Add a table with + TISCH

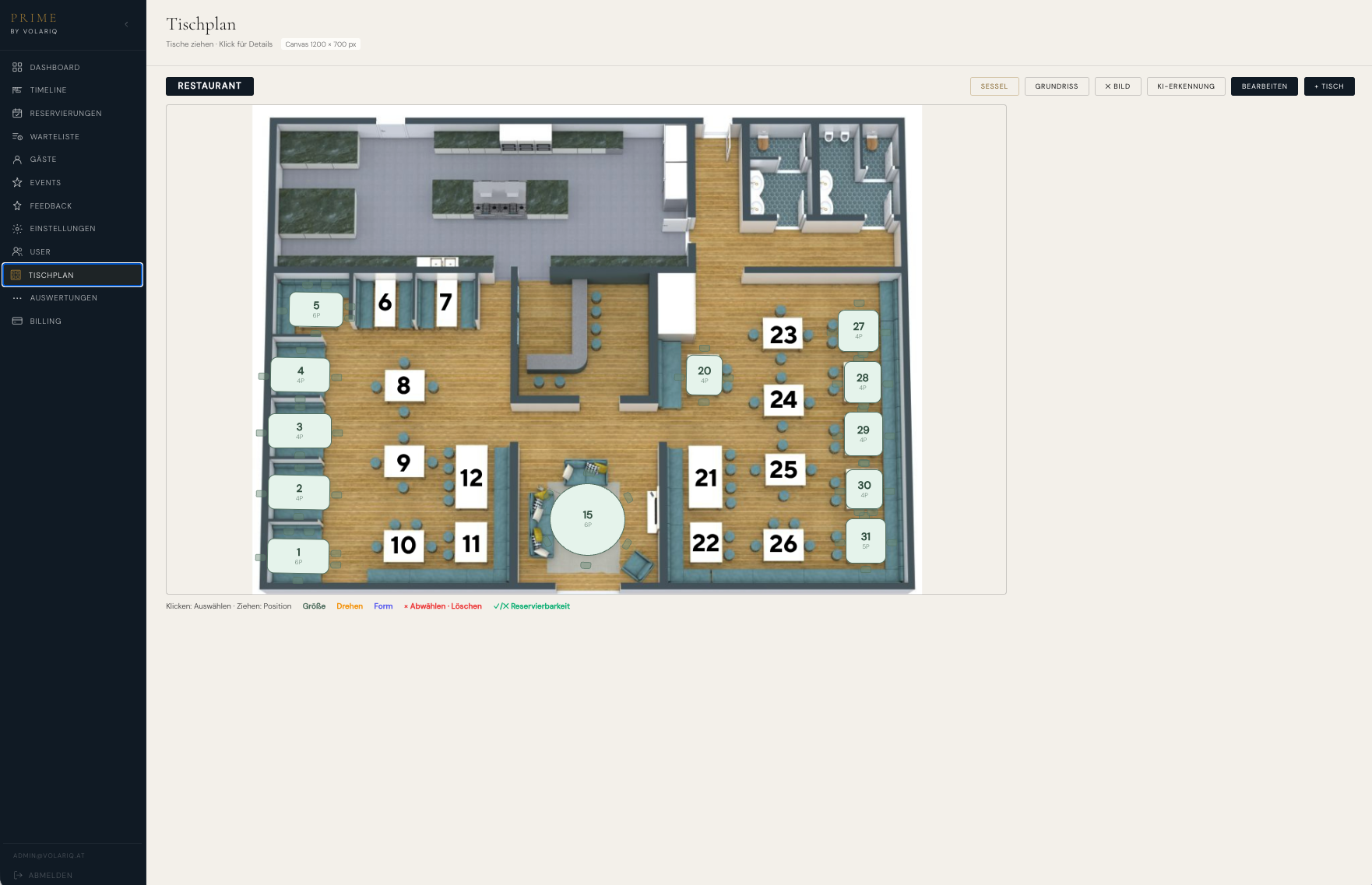point(1329,86)
